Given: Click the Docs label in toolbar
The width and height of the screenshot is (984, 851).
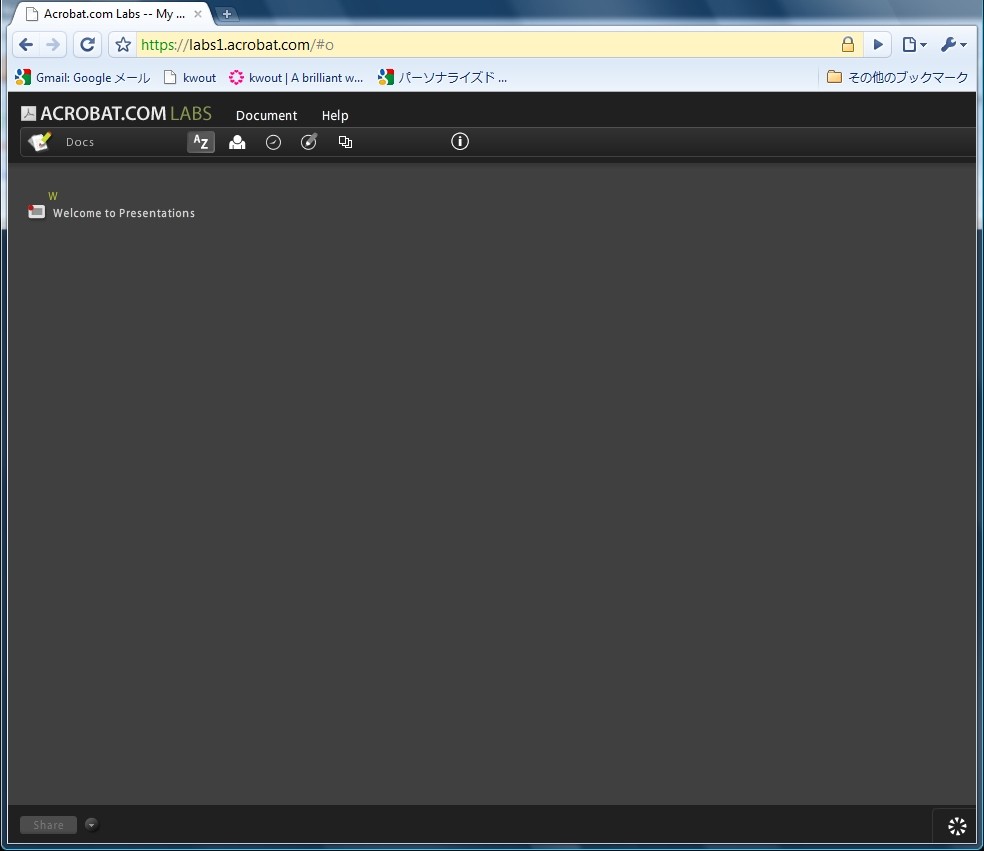Looking at the screenshot, I should pos(80,142).
